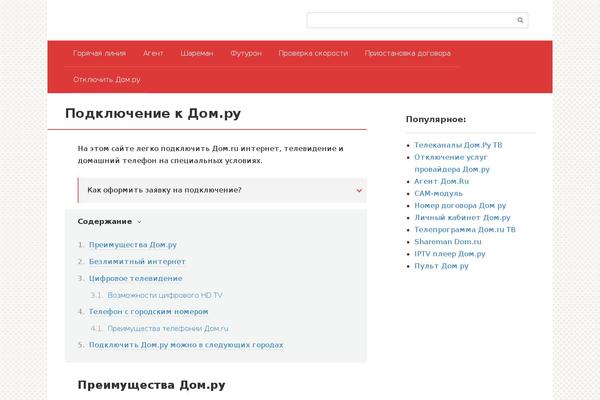Open the Телепрограмма Дом.ru ТВ link
Image resolution: width=600 pixels, height=400 pixels.
[465, 230]
